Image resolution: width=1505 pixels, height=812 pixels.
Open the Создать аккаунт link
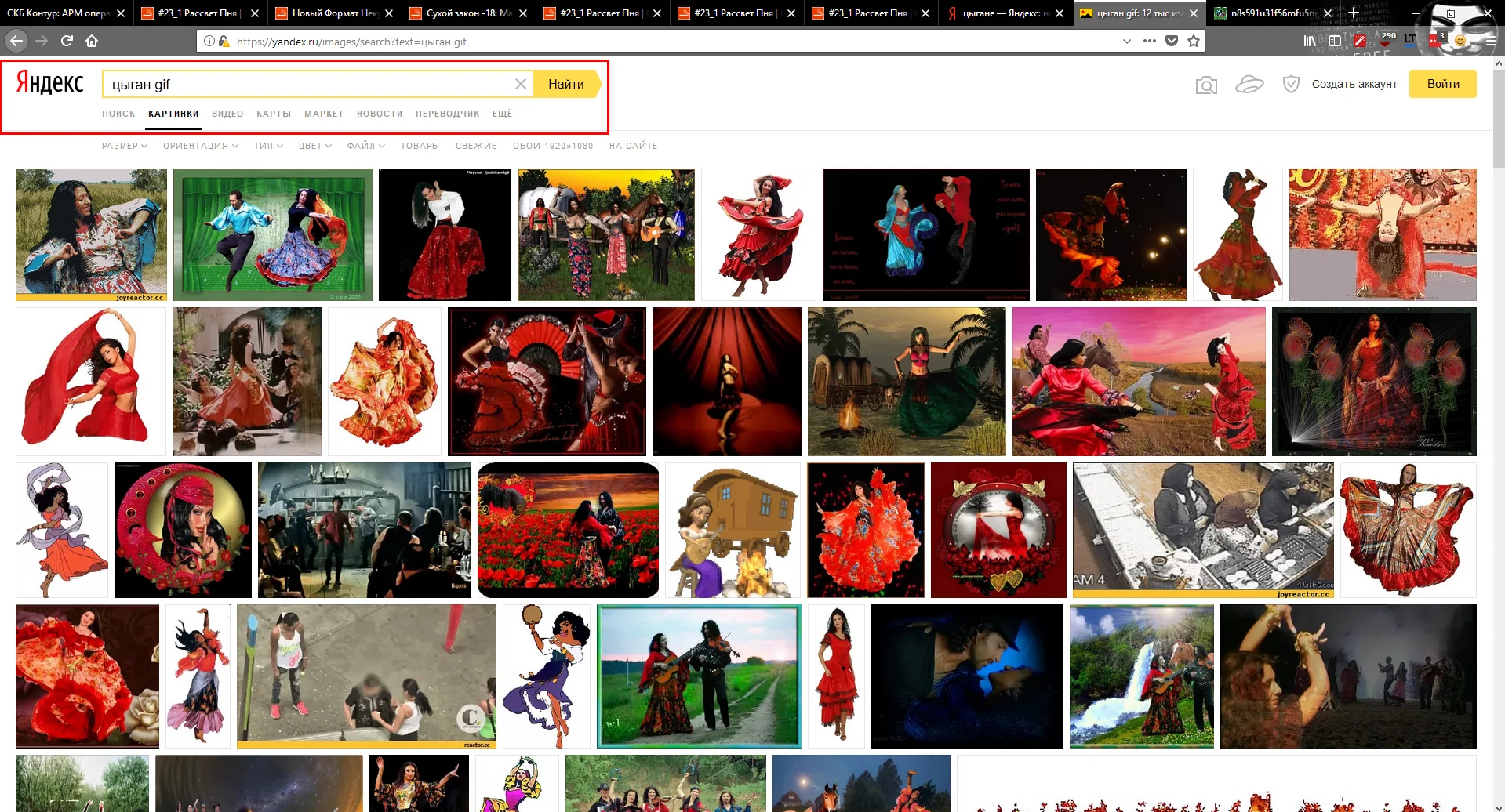tap(1354, 84)
